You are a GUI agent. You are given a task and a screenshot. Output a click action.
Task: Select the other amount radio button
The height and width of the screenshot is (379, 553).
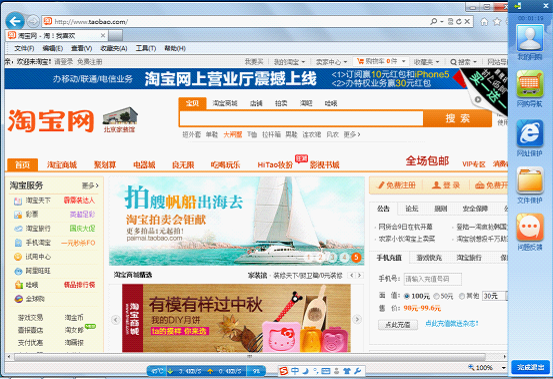coord(462,296)
